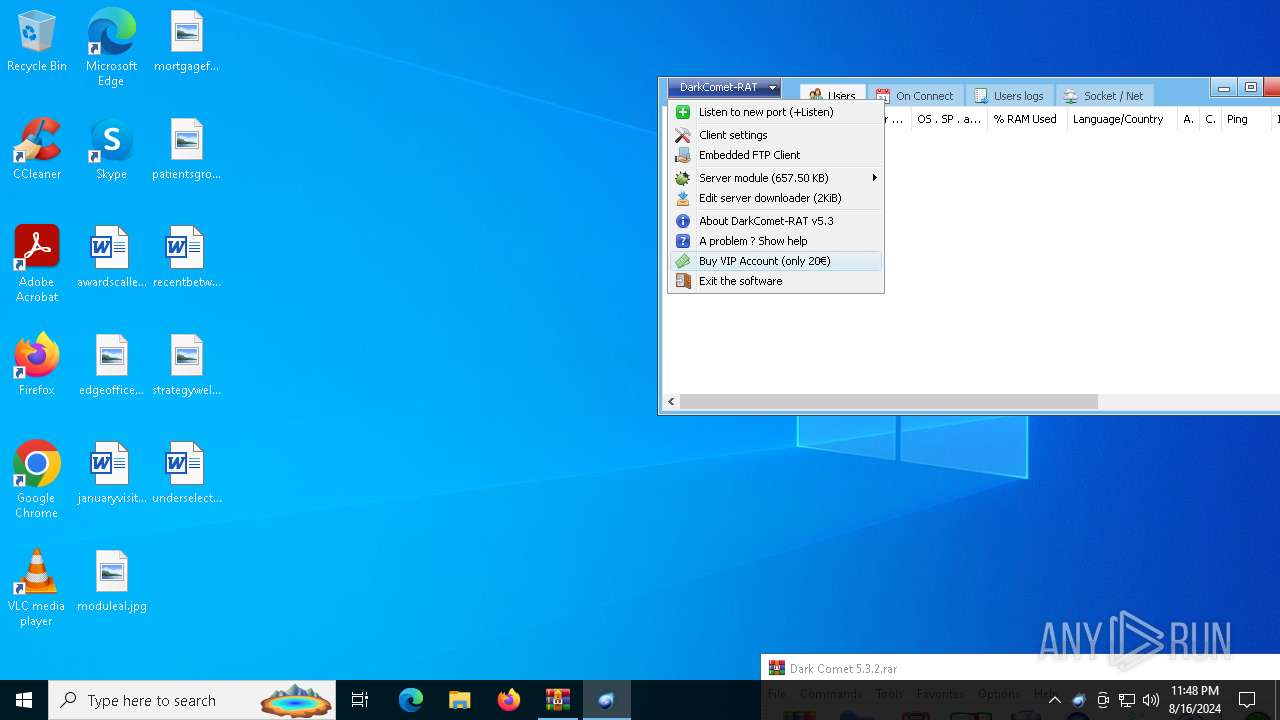This screenshot has width=1280, height=720.
Task: Choose Exit the software
Action: pyautogui.click(x=776, y=281)
